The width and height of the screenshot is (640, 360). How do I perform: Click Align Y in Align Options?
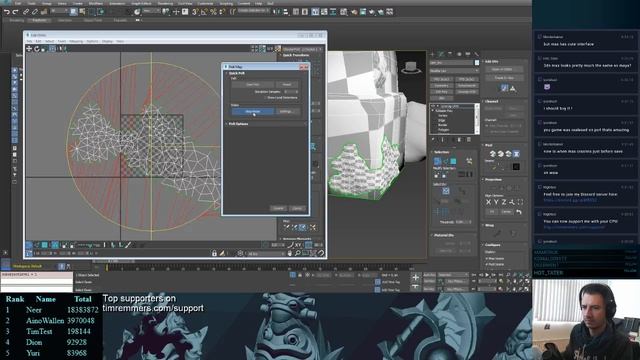(x=496, y=202)
